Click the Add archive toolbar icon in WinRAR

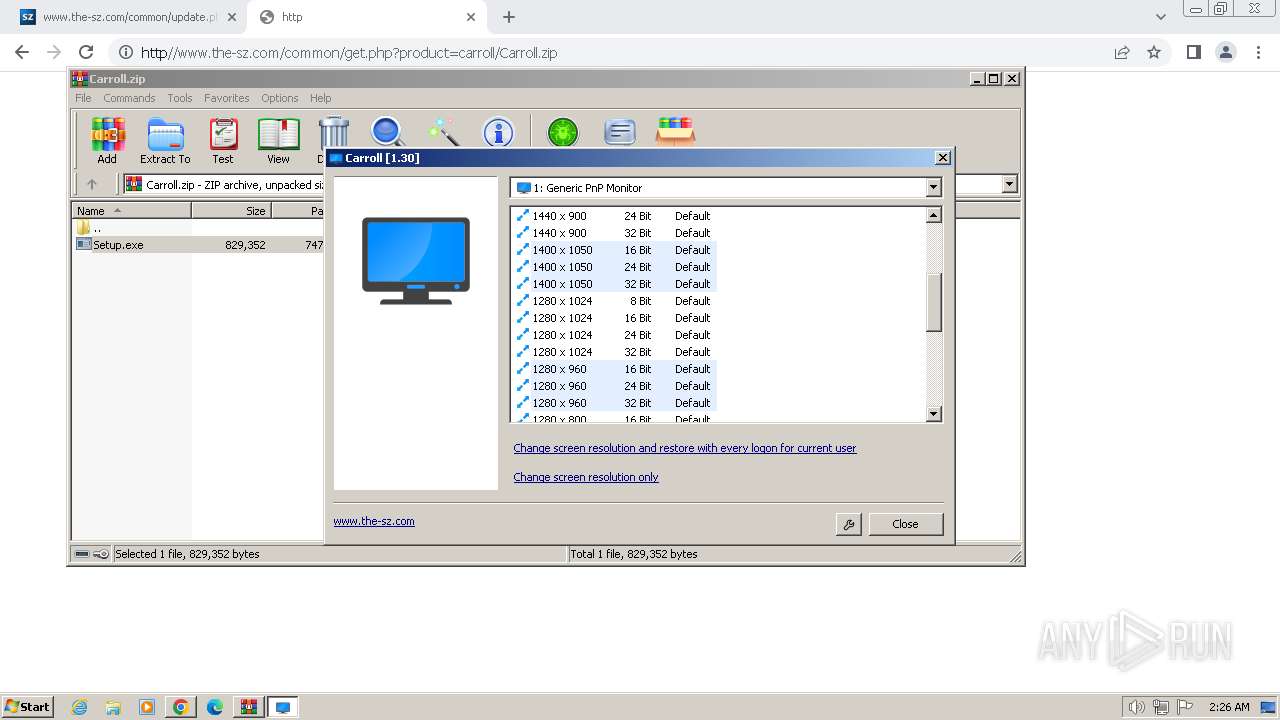pyautogui.click(x=107, y=140)
